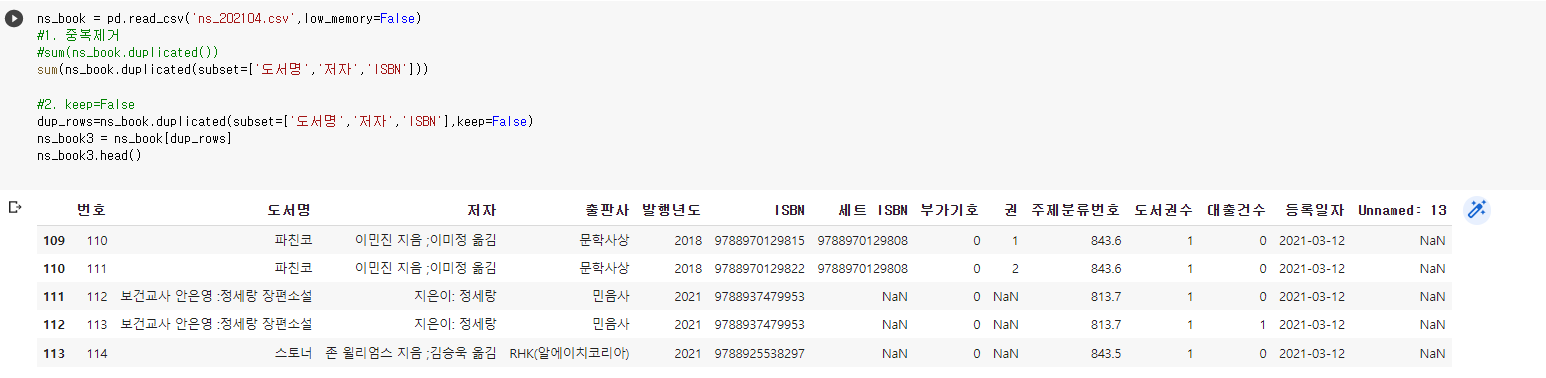1546x378 pixels.
Task: Click the pd.read_csv code line
Action: 228,19
